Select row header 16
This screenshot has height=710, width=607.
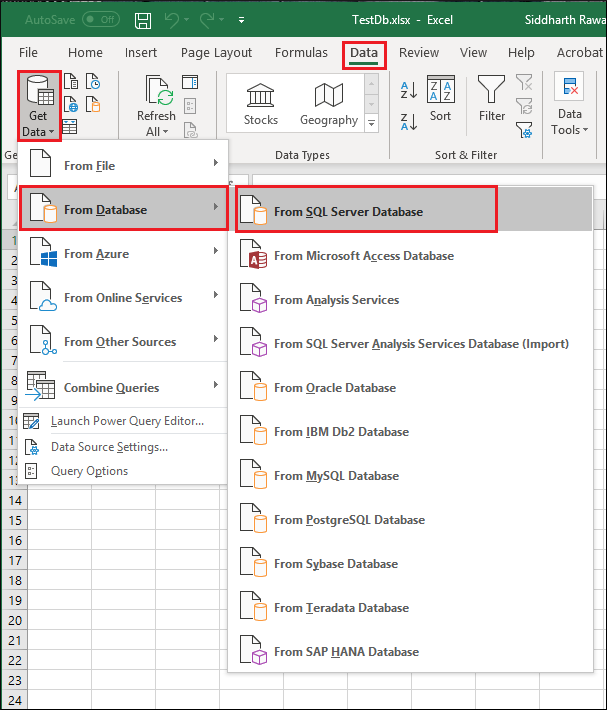click(x=15, y=540)
